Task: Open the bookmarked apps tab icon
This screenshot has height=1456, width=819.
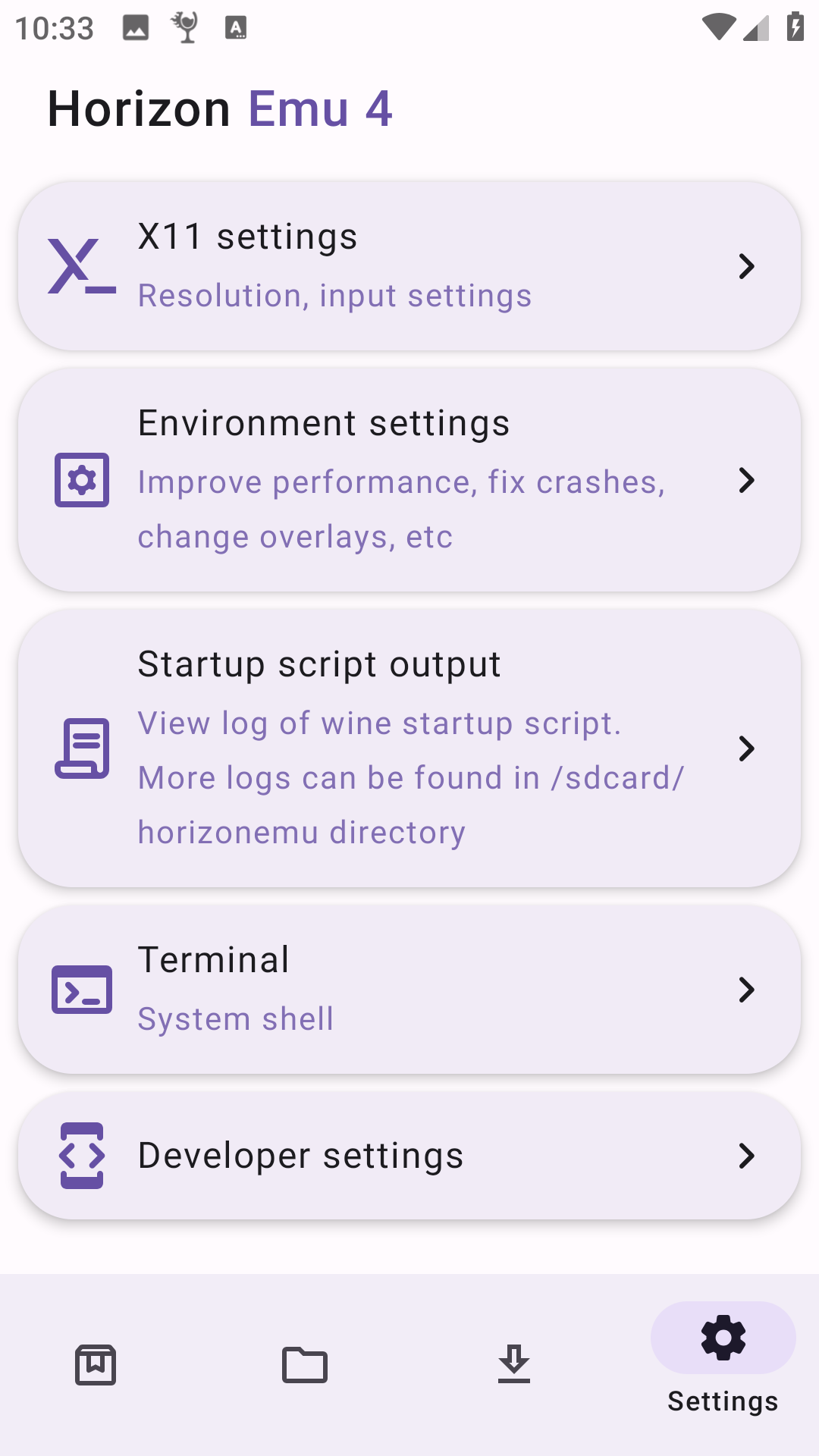Action: click(x=96, y=1365)
